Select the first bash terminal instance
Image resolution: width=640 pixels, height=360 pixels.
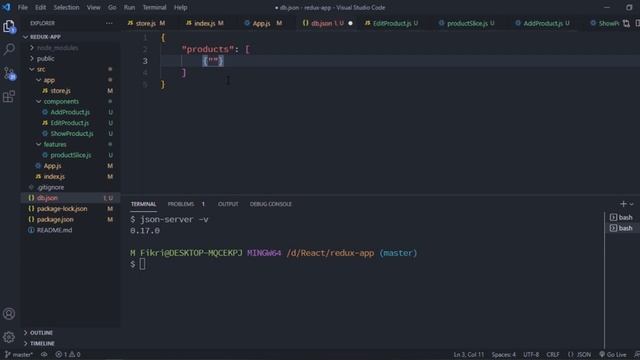click(x=621, y=217)
